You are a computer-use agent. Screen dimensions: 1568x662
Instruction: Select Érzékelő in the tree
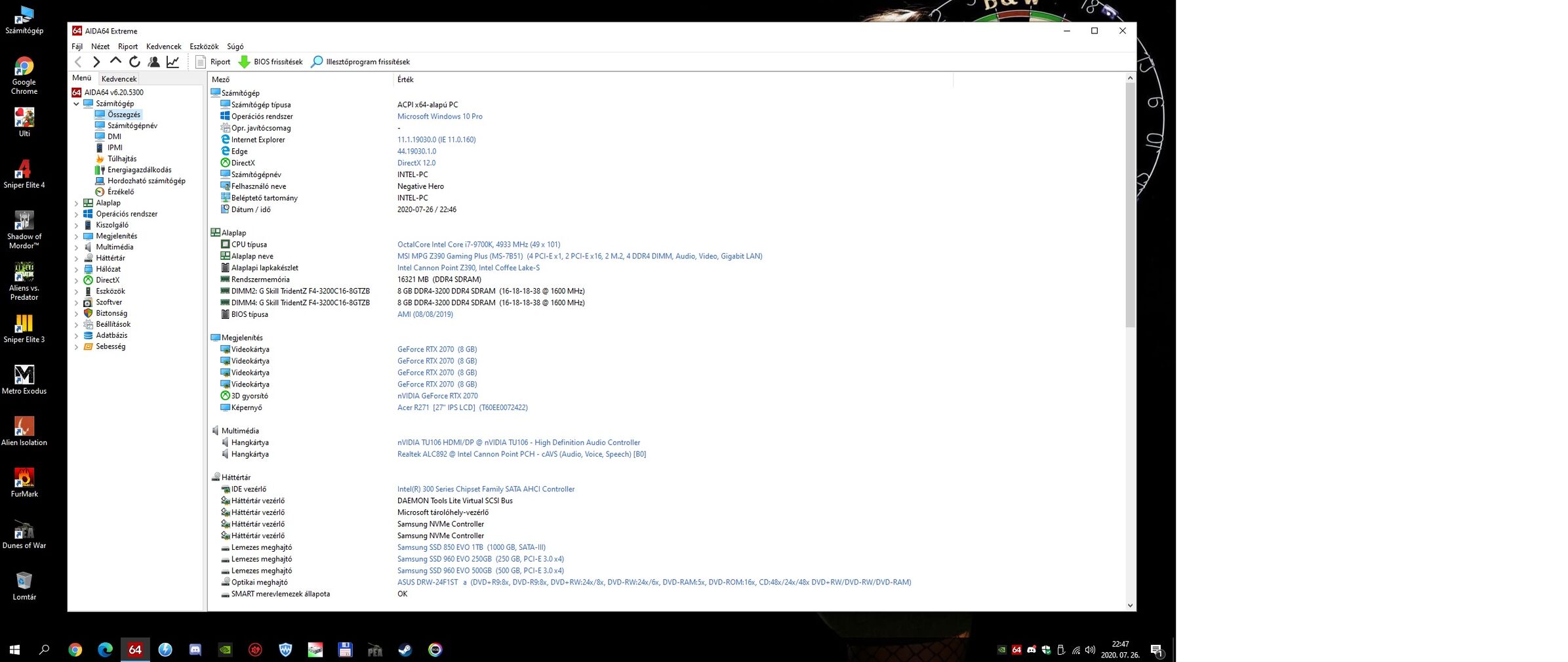[121, 192]
